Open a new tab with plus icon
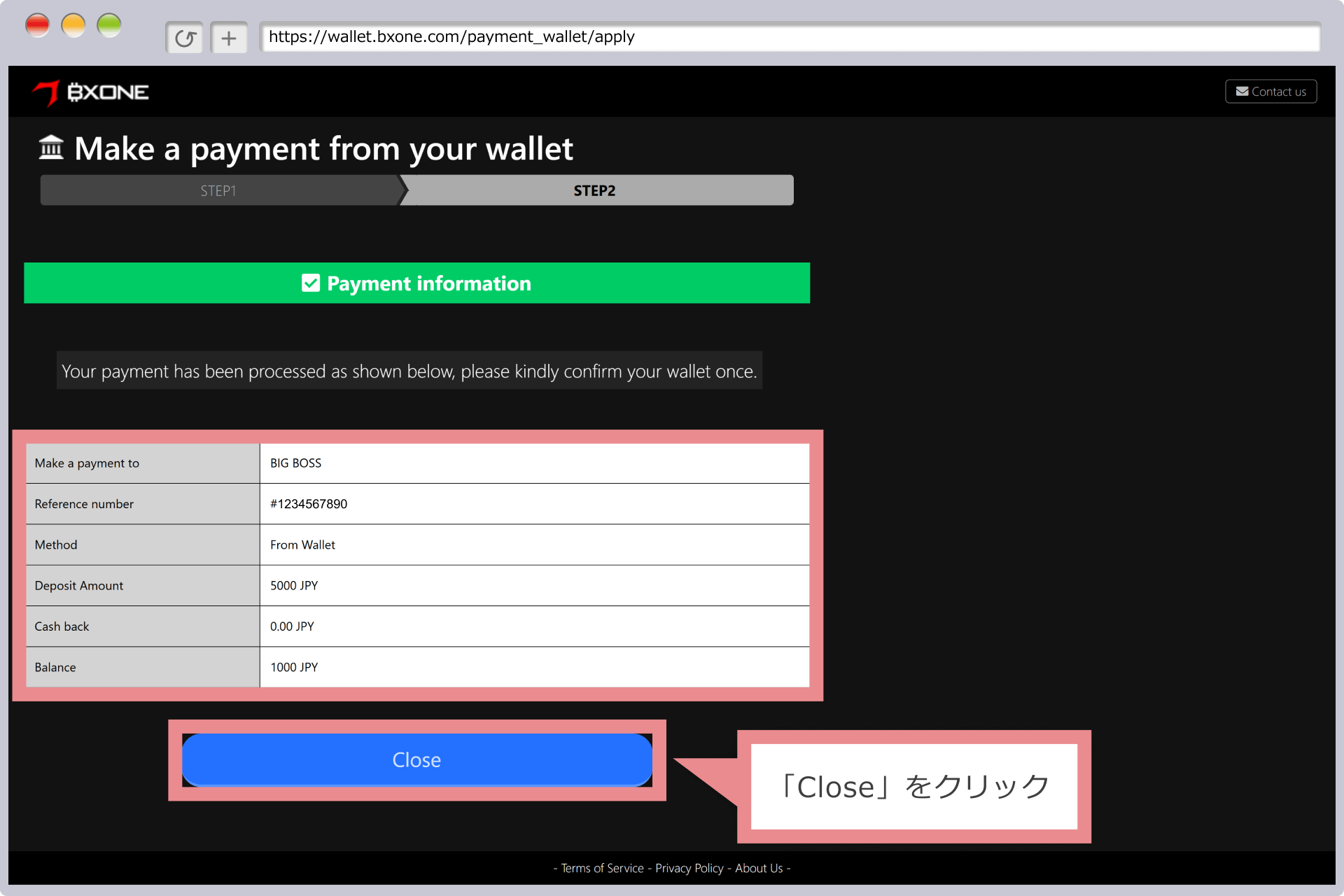This screenshot has height=896, width=1344. (x=229, y=38)
